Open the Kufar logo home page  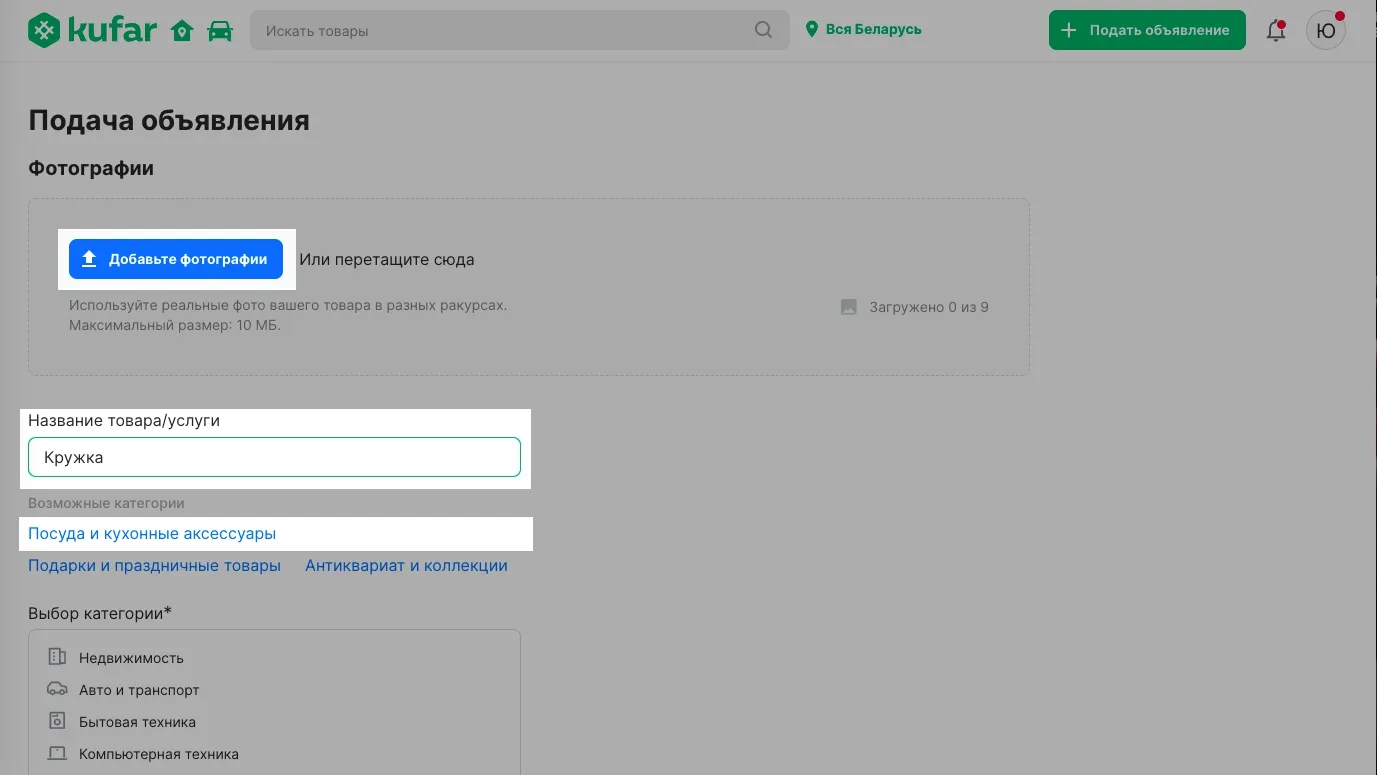pos(92,30)
